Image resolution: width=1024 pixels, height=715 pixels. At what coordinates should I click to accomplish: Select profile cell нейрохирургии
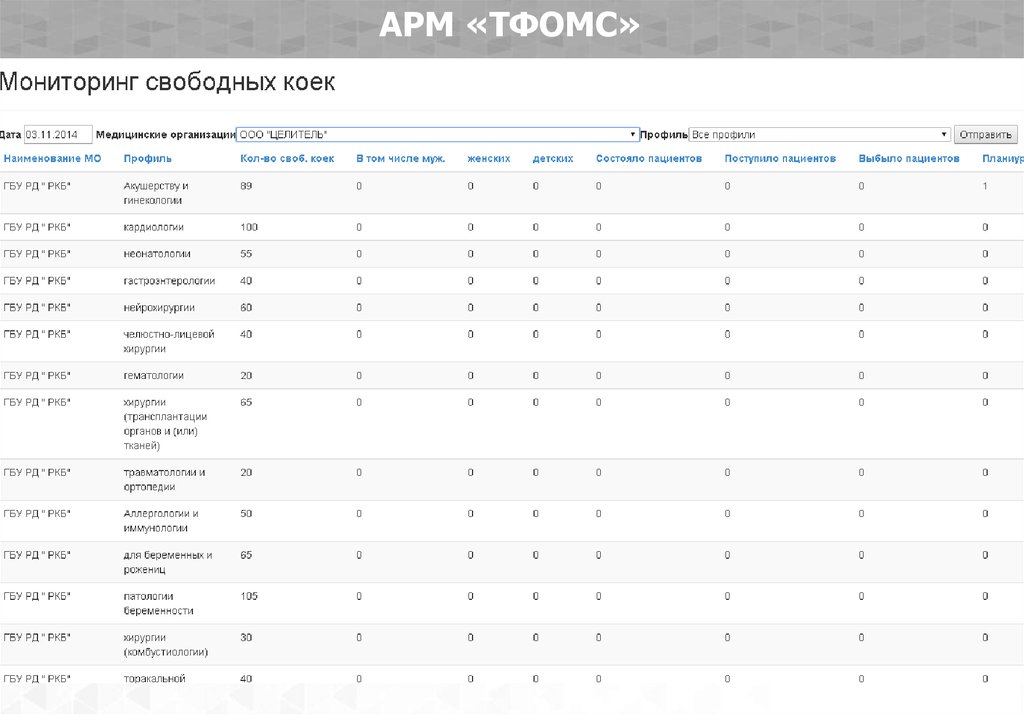[x=159, y=308]
